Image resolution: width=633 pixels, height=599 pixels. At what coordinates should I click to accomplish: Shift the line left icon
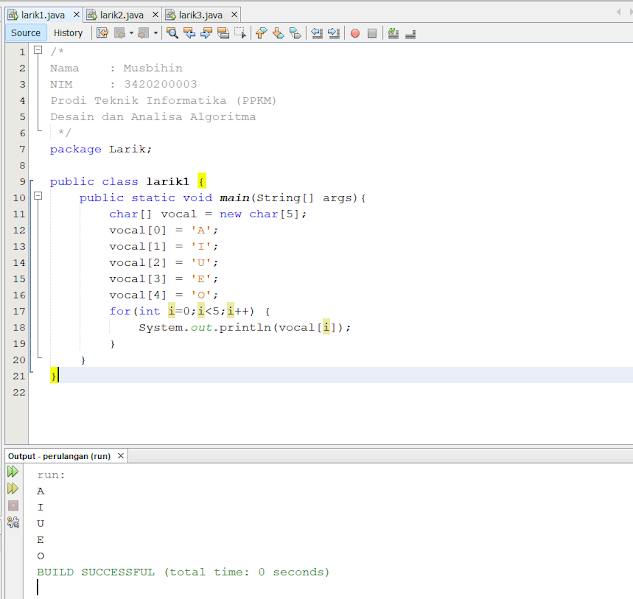(x=317, y=33)
